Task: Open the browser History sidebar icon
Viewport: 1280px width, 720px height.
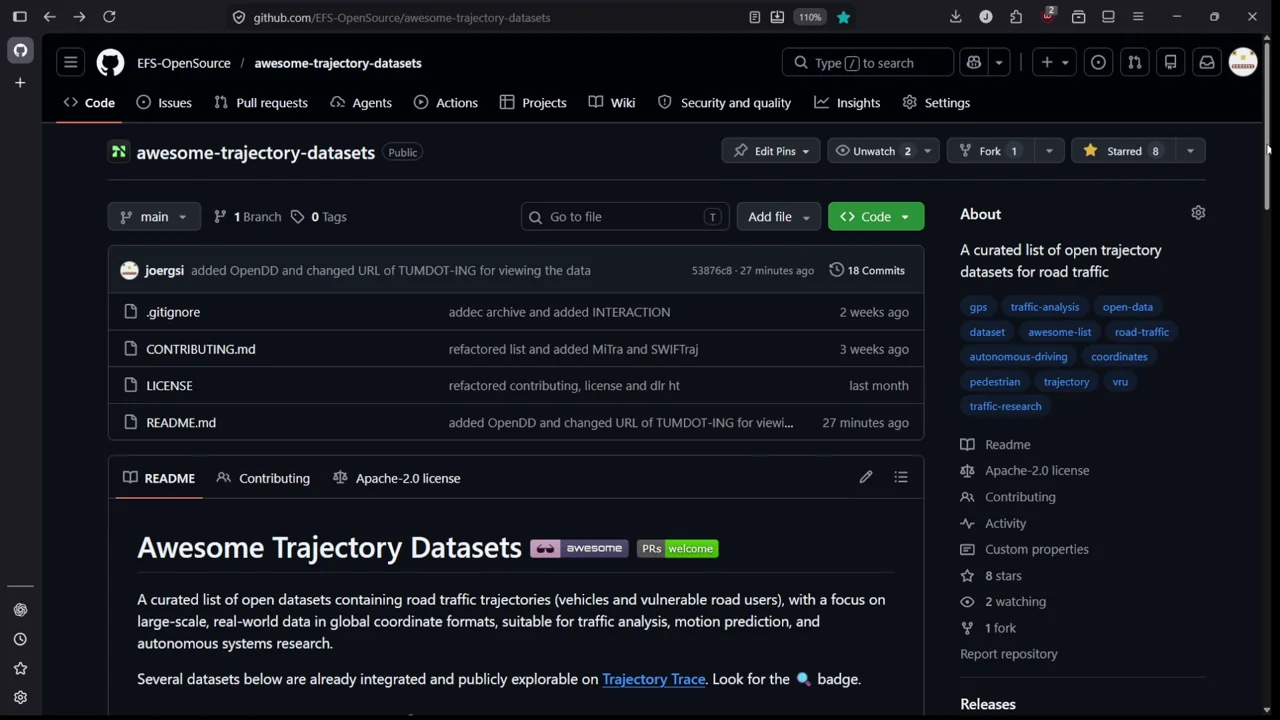Action: (20, 639)
